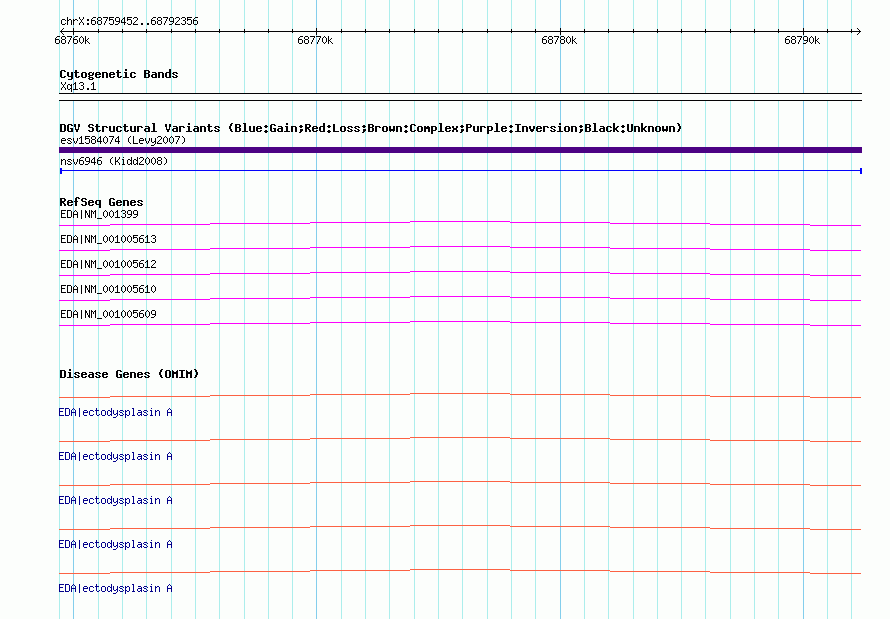Image resolution: width=890 pixels, height=619 pixels.
Task: Select the EDA|NM_001005612 transcript label
Action: tap(108, 264)
